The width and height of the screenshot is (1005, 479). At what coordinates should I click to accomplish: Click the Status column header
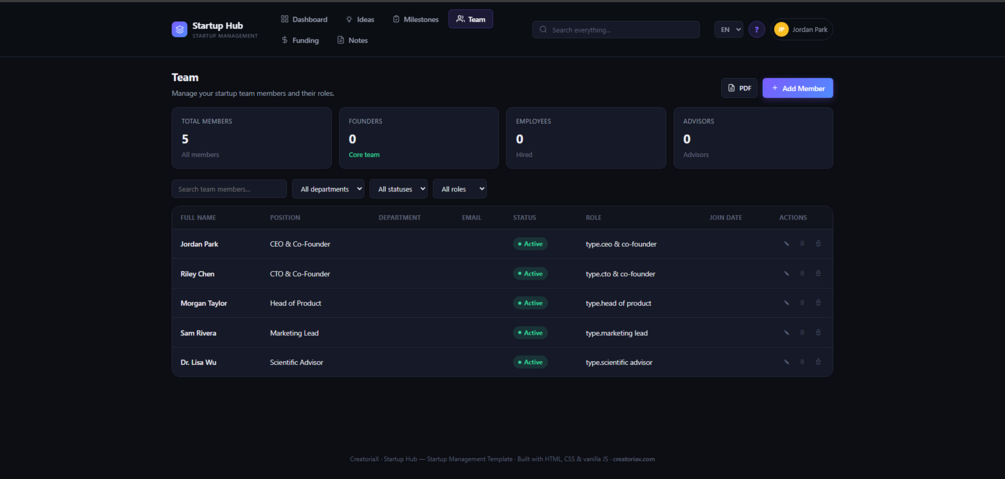click(x=524, y=218)
